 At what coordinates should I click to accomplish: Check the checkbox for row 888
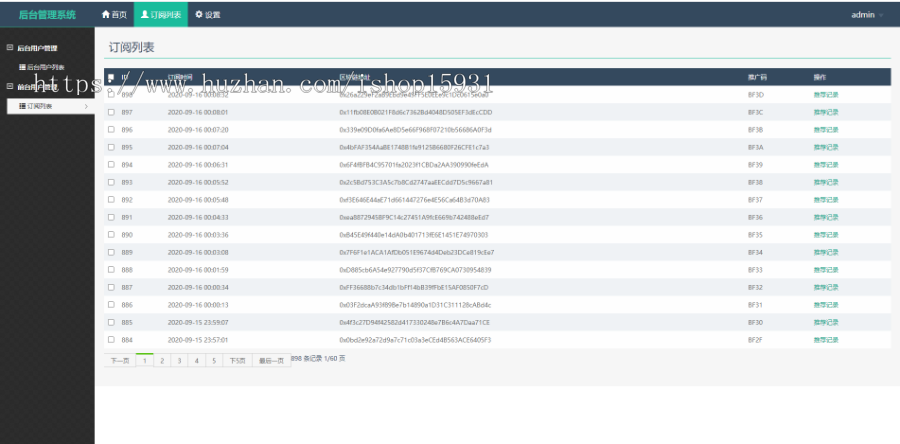(x=111, y=270)
